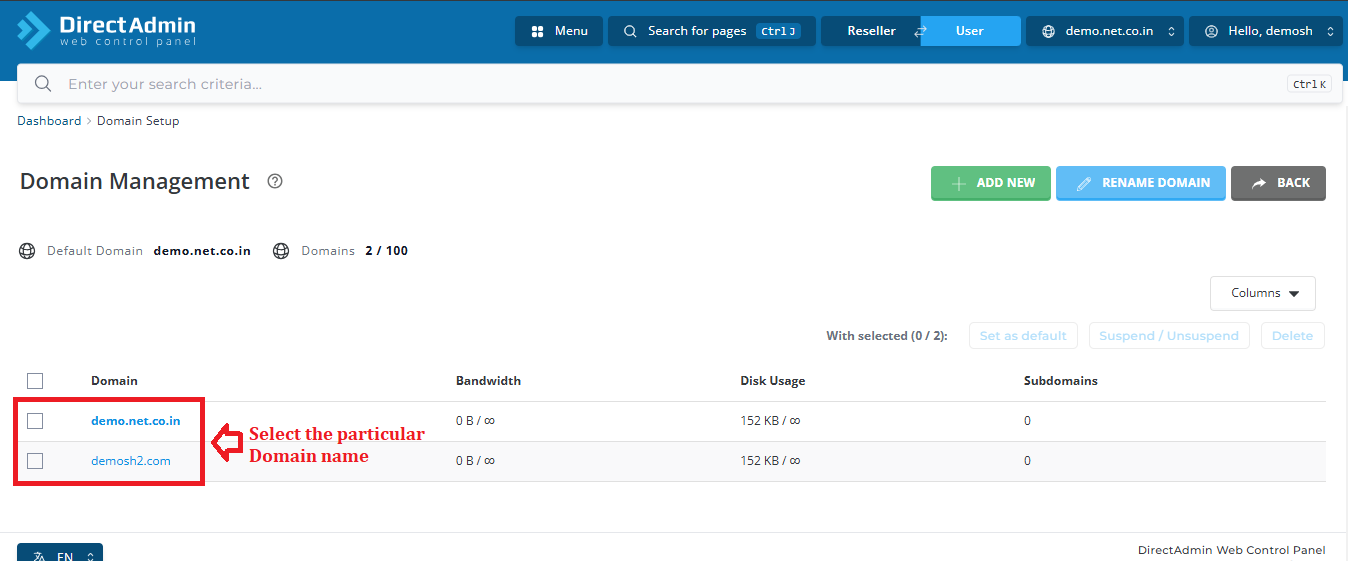
Task: Click the 2 / 100 domains count
Action: tap(386, 251)
